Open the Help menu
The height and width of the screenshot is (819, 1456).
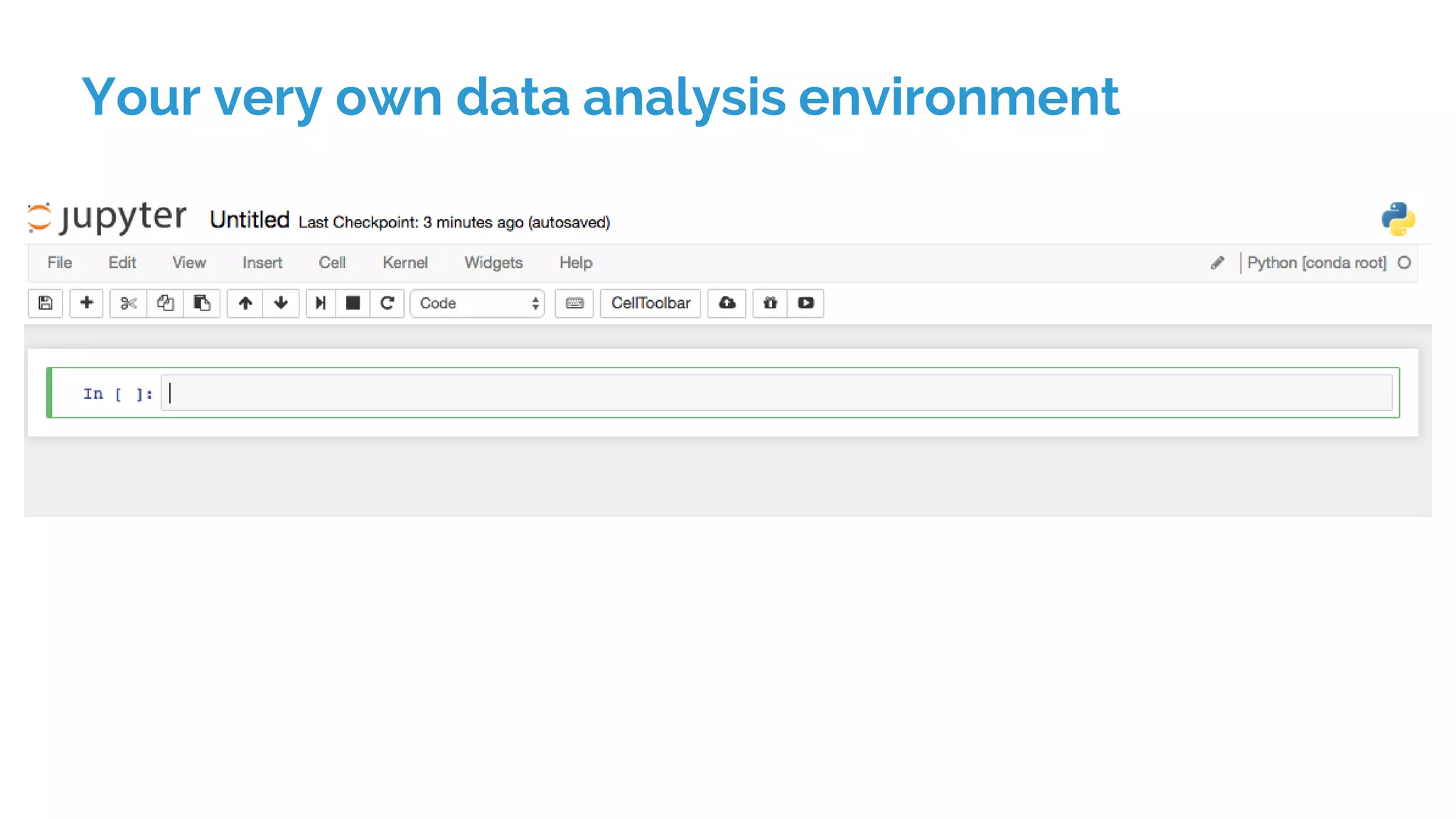576,263
